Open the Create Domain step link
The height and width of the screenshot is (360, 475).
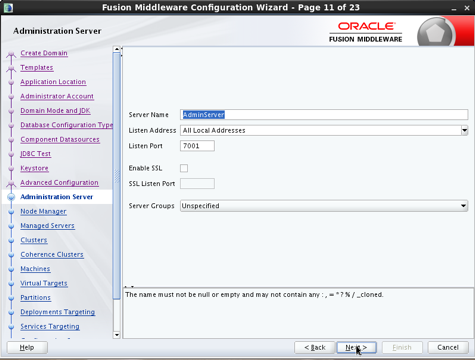pyautogui.click(x=44, y=53)
